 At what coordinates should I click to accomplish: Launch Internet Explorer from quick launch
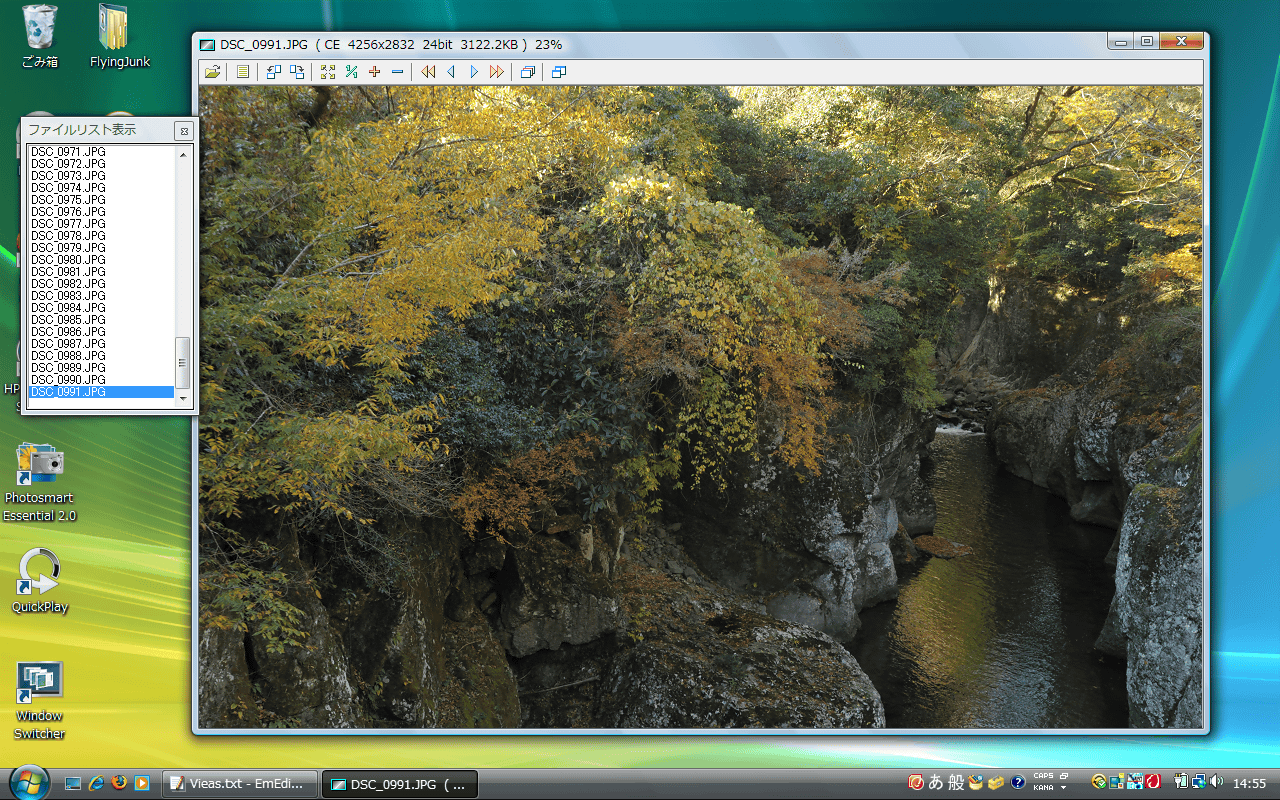(x=96, y=783)
